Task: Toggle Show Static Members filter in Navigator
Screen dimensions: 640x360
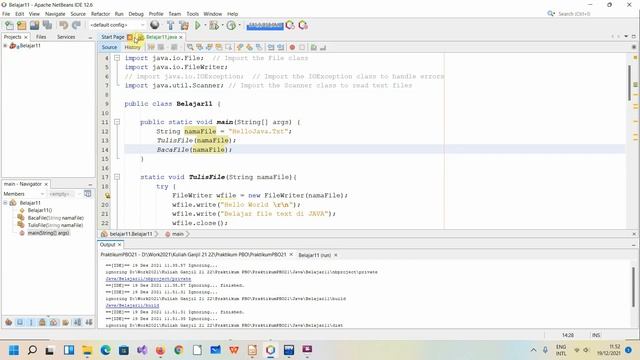Action: (x=31, y=322)
